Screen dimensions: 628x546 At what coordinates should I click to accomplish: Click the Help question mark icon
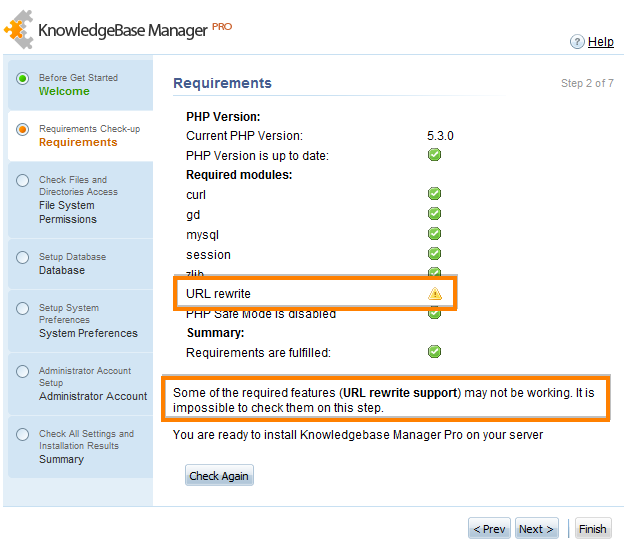[x=577, y=42]
